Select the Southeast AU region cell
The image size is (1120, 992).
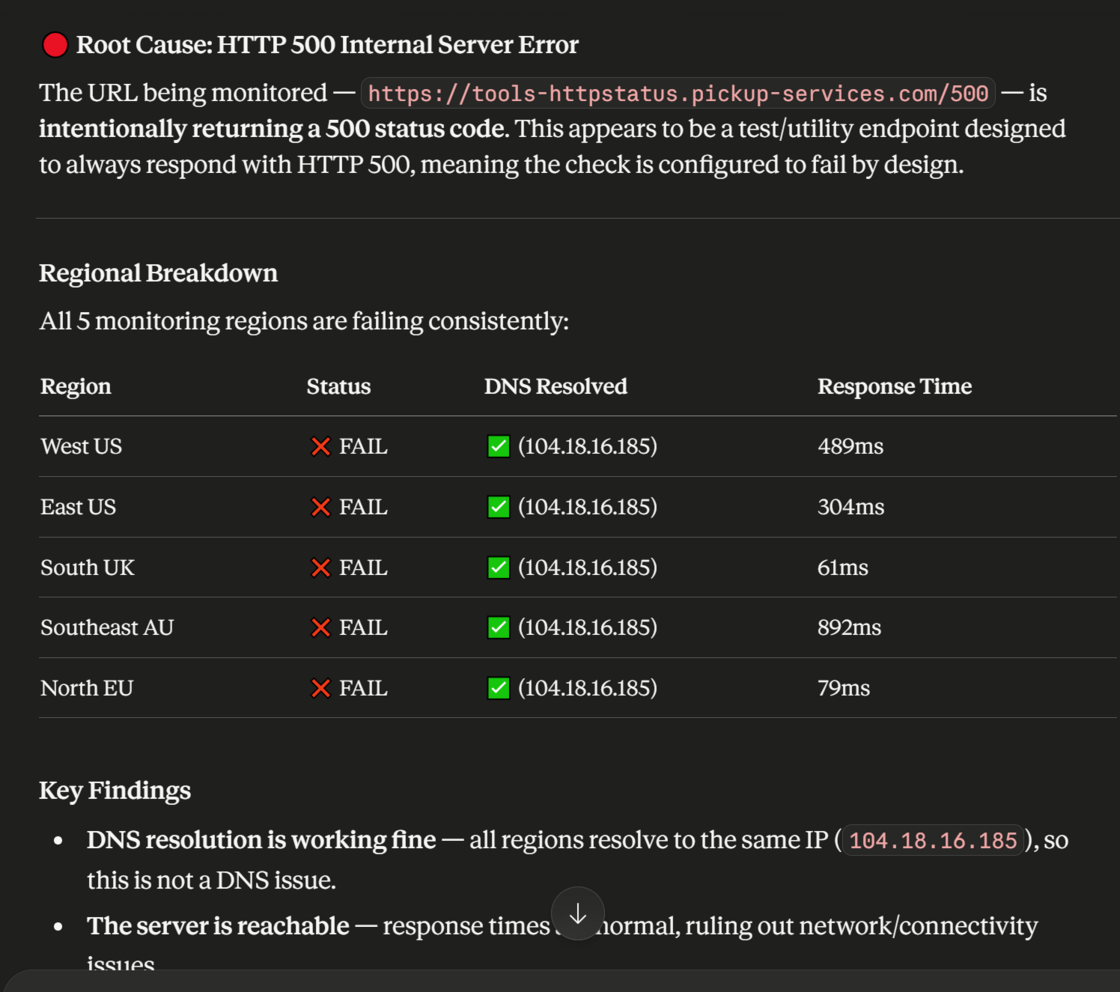click(x=107, y=628)
